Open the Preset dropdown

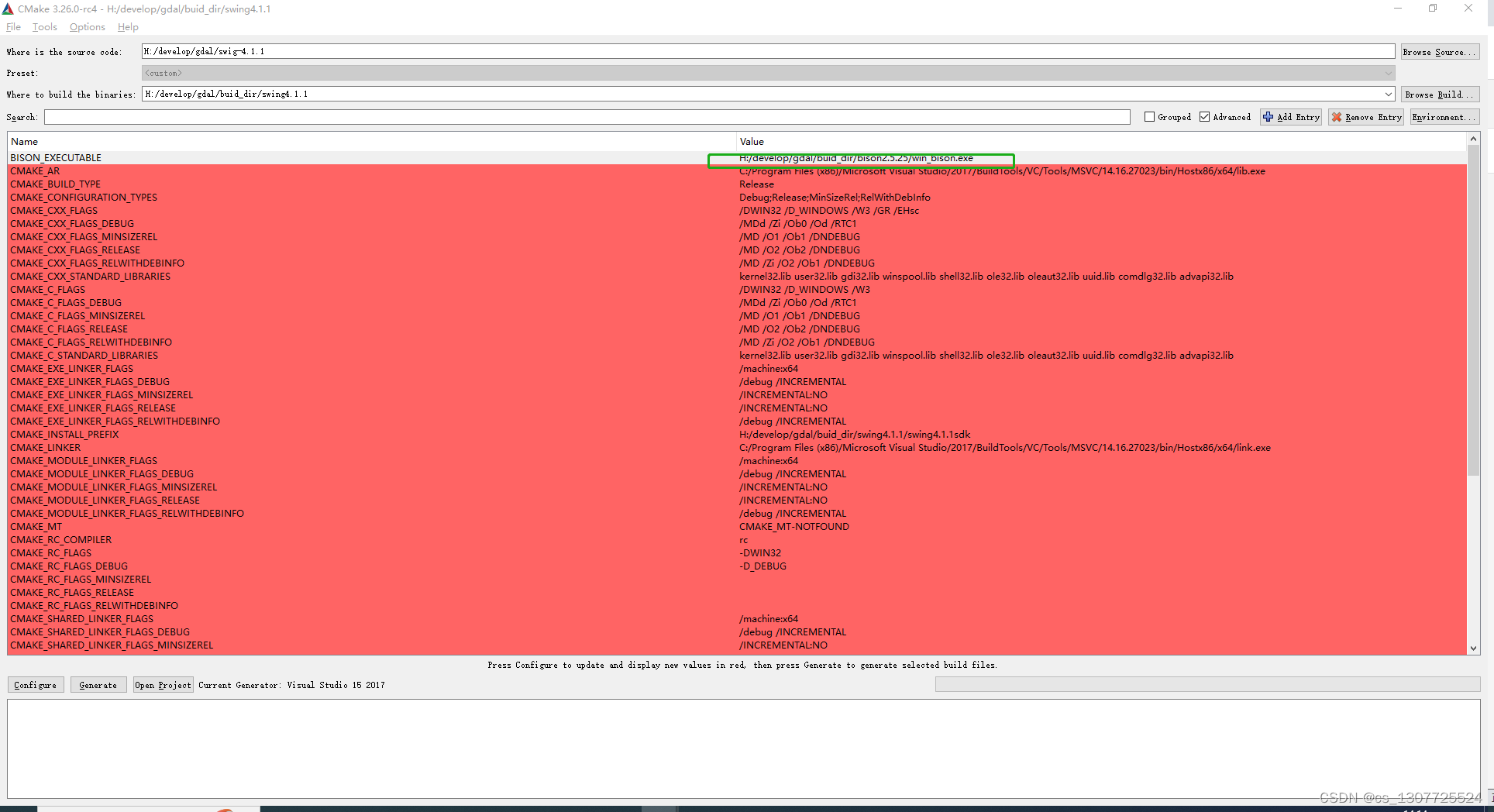click(x=768, y=73)
